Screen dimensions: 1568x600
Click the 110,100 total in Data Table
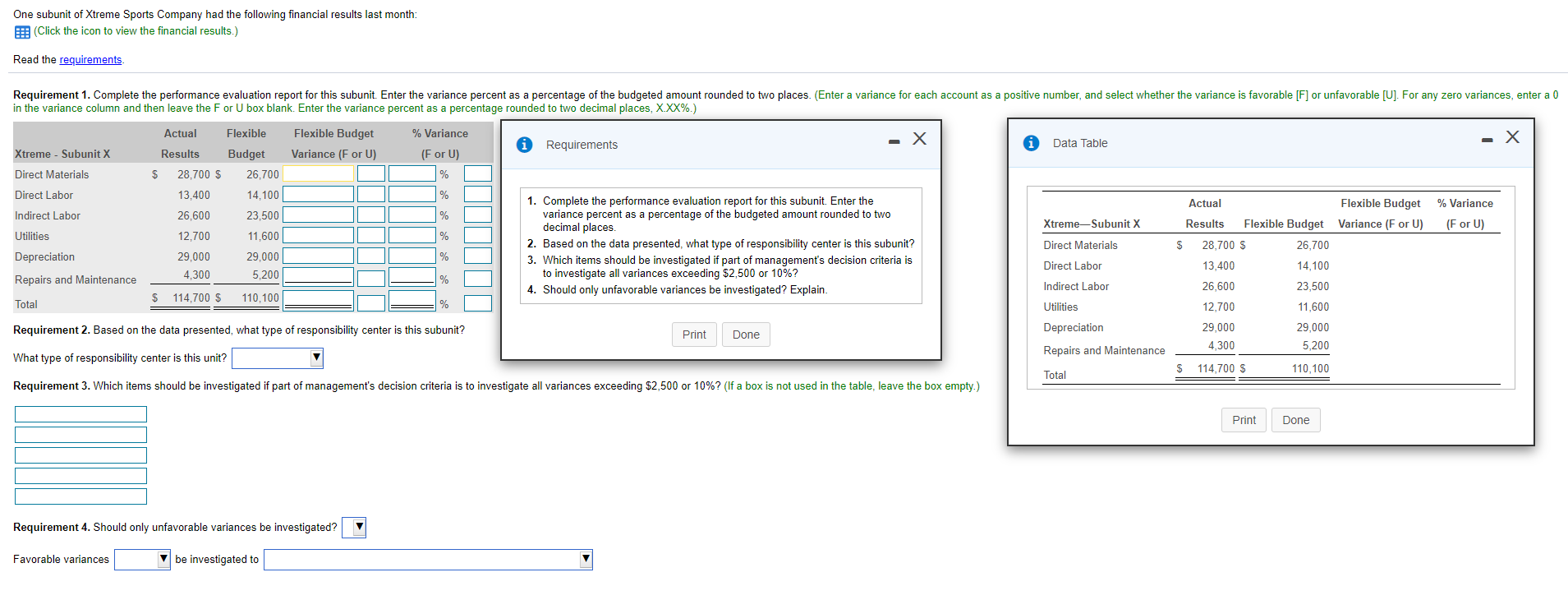pyautogui.click(x=1310, y=368)
